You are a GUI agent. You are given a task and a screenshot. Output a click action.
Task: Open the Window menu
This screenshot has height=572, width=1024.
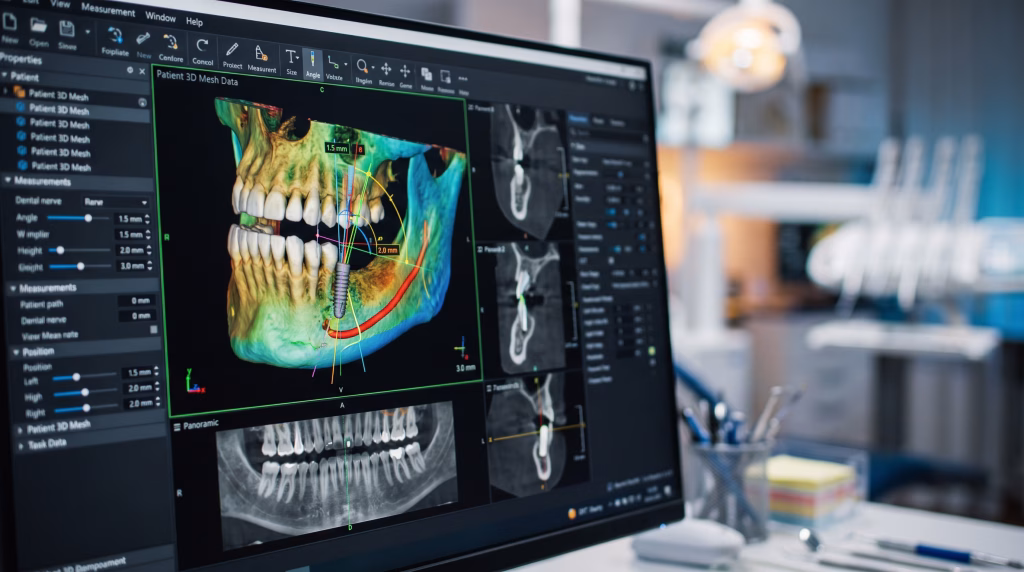click(160, 16)
